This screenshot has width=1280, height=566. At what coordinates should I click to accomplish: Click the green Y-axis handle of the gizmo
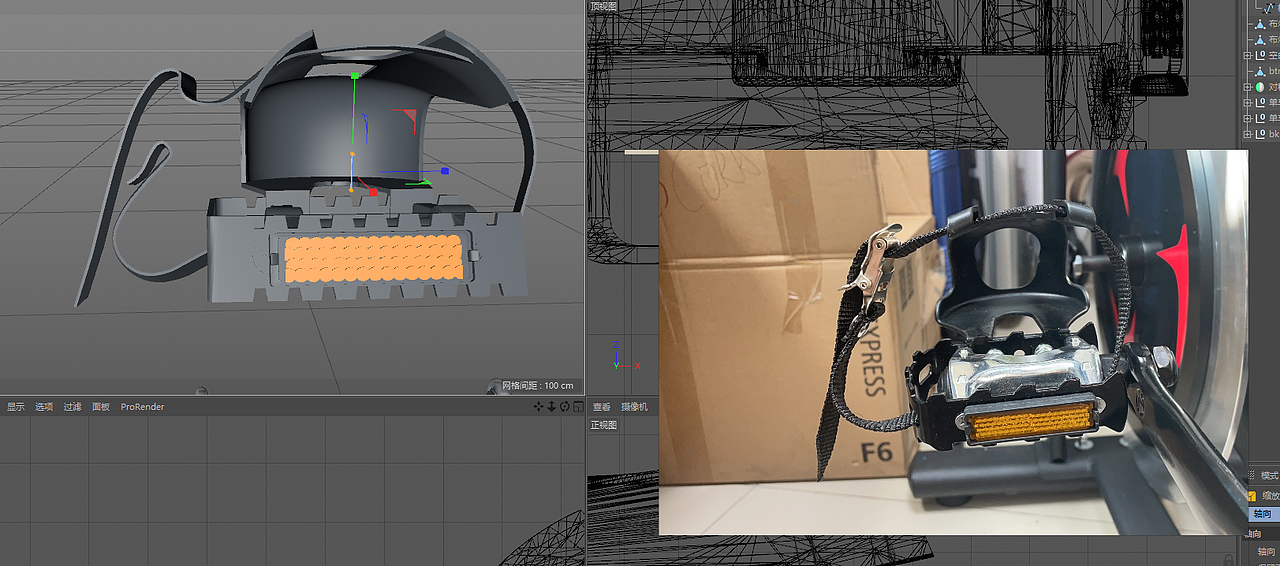(x=354, y=75)
